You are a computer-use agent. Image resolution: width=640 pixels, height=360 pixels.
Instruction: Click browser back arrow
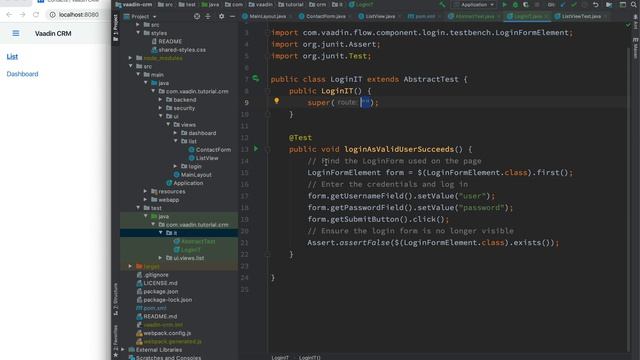9,15
